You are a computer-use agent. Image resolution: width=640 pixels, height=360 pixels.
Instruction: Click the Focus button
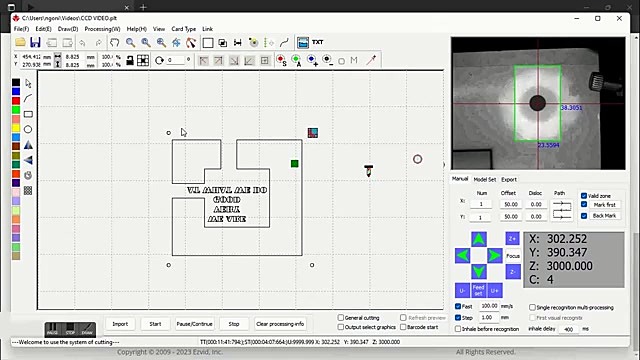point(513,256)
